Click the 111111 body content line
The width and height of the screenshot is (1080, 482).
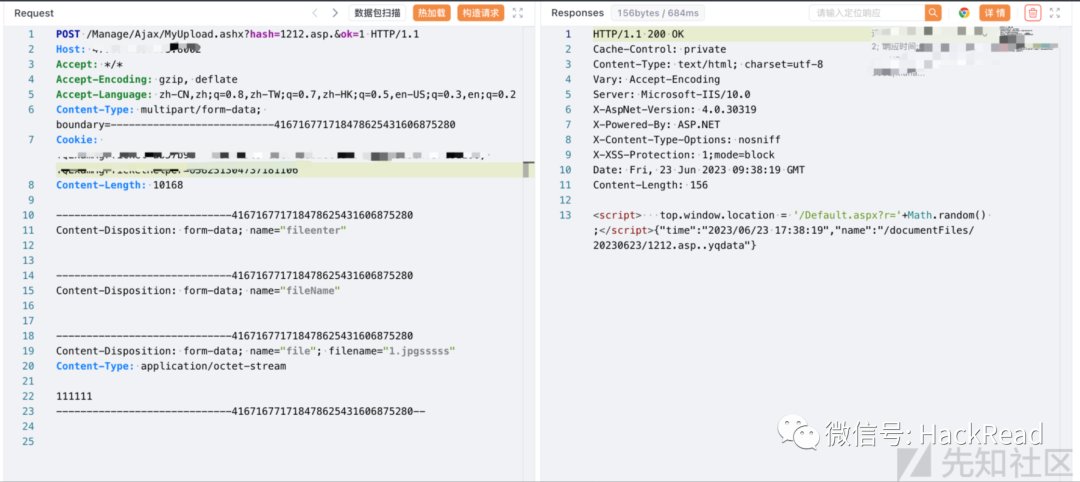coord(74,396)
